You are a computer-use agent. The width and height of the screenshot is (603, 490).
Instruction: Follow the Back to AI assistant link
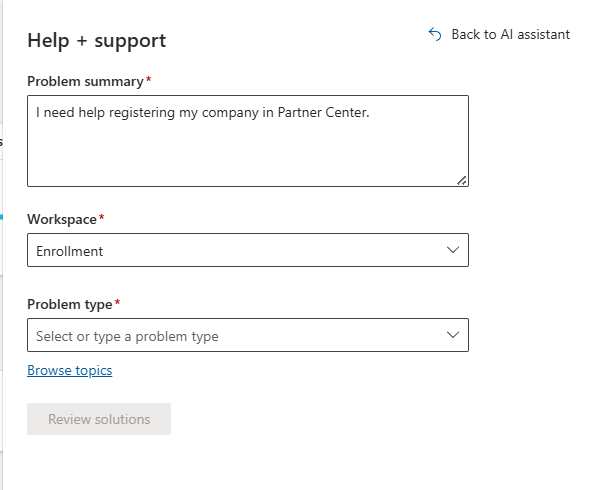pos(510,34)
